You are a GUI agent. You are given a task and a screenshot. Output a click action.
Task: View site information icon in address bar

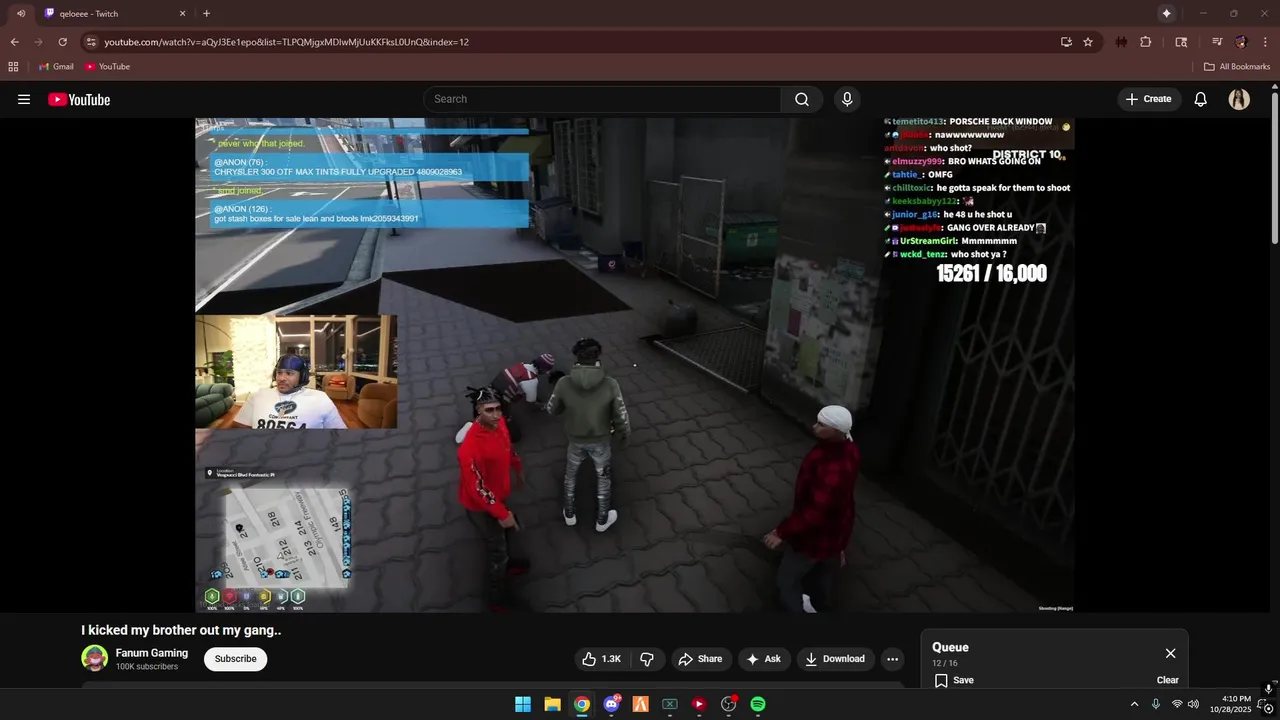tap(91, 42)
